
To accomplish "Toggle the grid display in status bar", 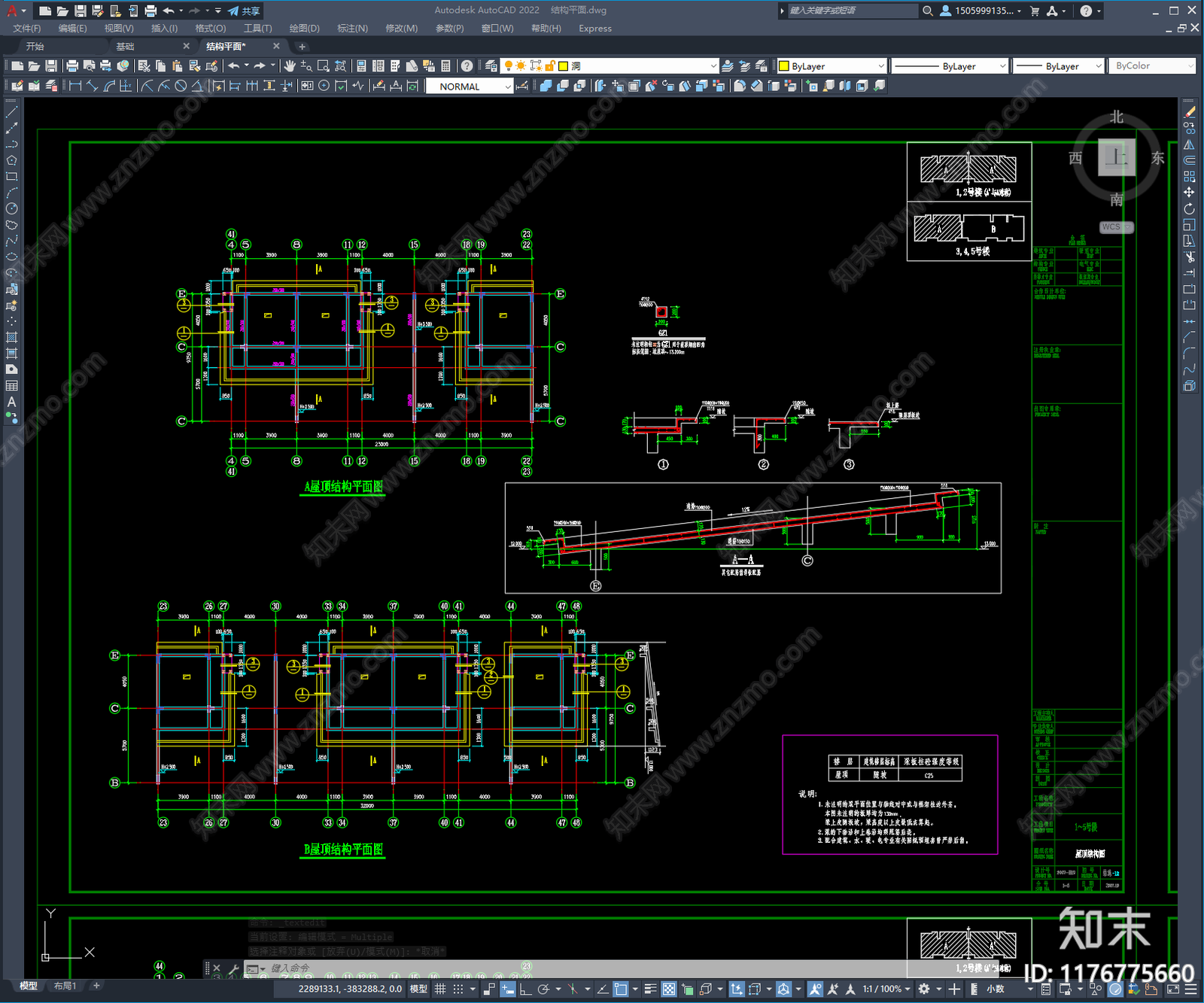I will pyautogui.click(x=440, y=989).
